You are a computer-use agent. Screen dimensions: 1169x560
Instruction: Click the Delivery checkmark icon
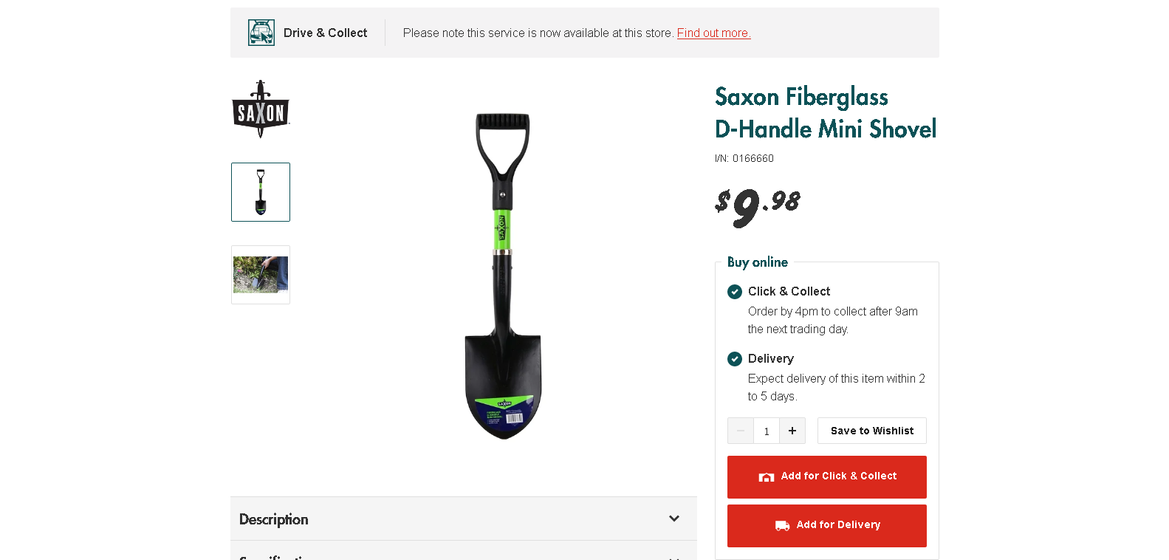point(735,359)
